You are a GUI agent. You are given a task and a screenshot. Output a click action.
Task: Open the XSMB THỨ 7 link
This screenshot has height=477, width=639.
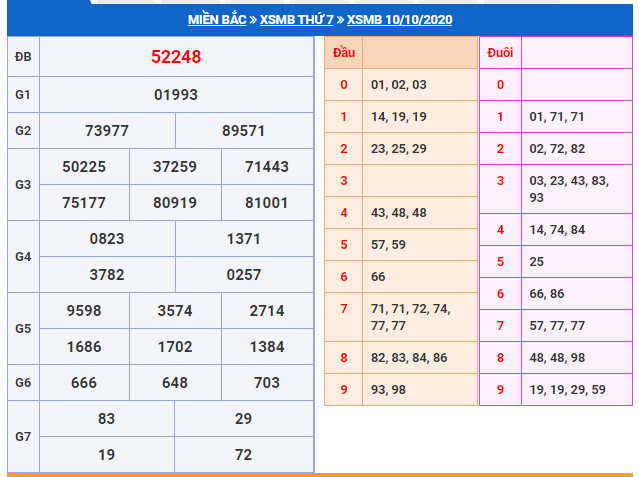point(297,20)
